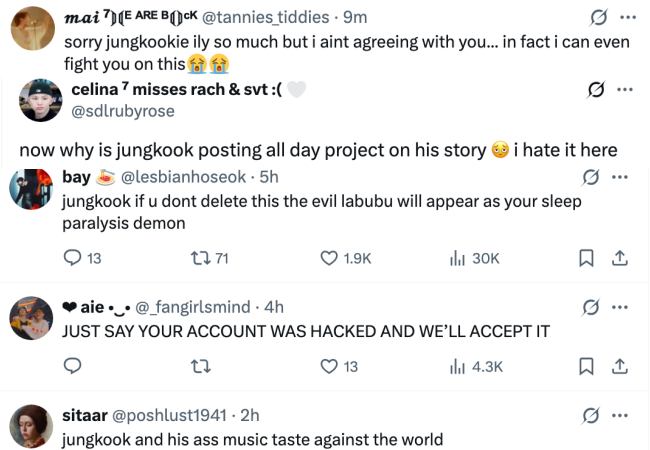Bookmark bay's evil labubu tweet
This screenshot has width=650, height=450.
coord(587,258)
